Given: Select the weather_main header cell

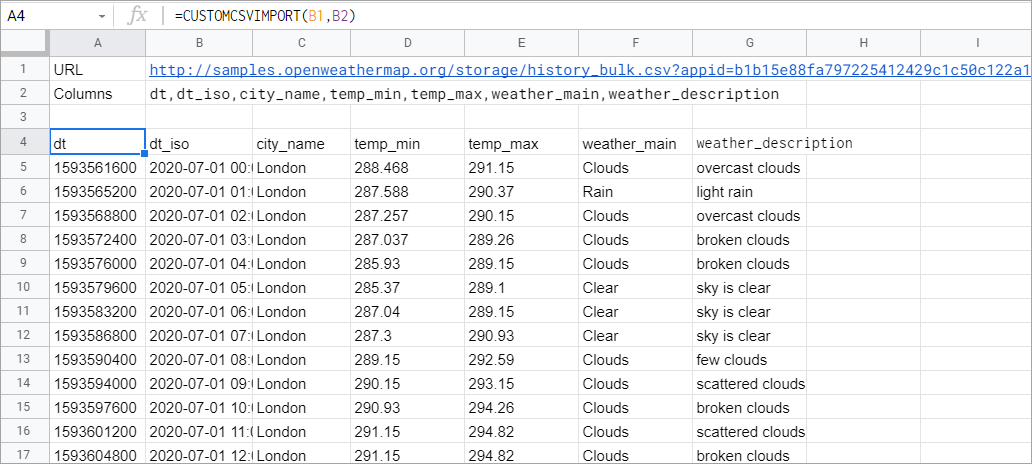Looking at the screenshot, I should point(635,143).
